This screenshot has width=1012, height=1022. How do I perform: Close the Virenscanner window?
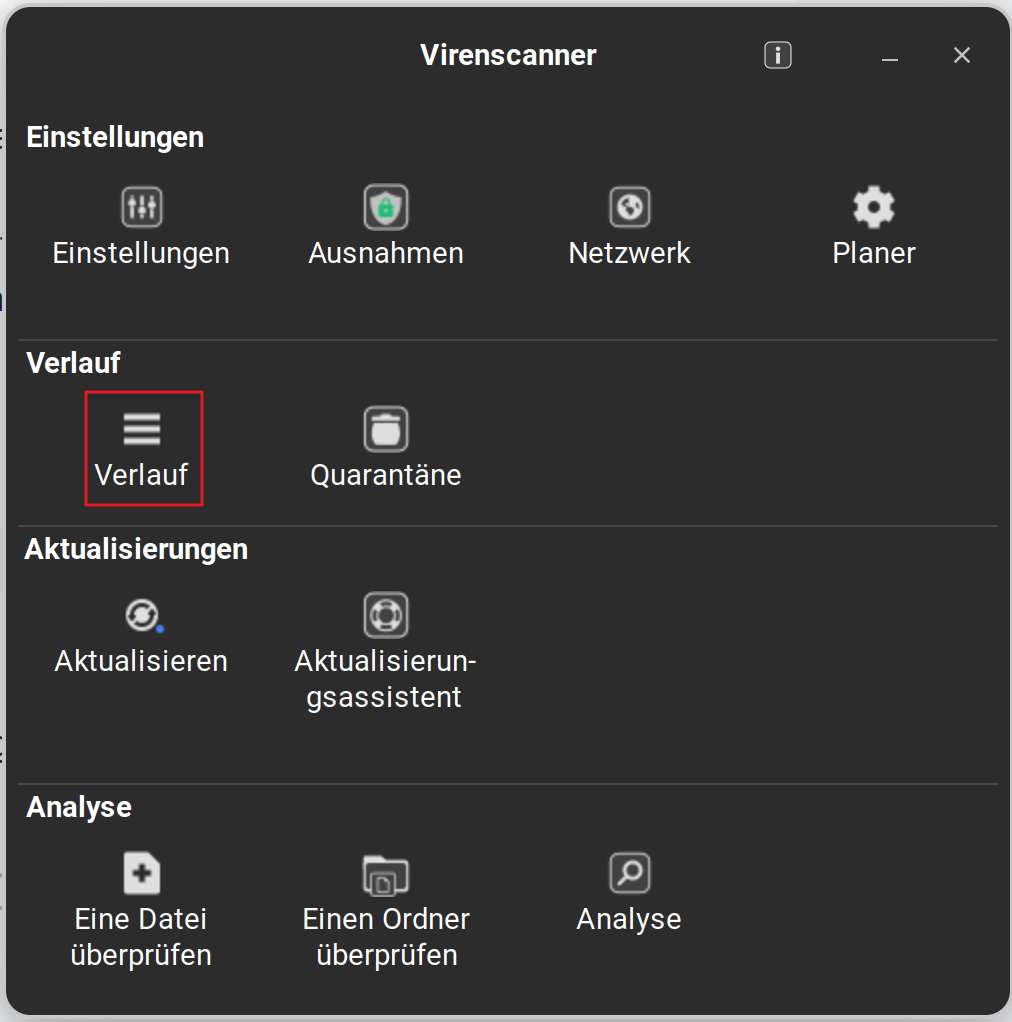pos(962,56)
